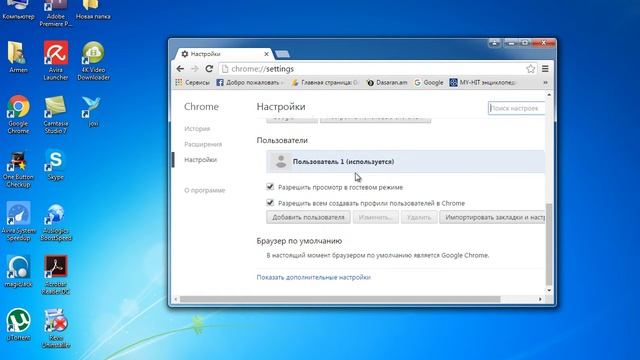Open the Adobe Premiere Pro shortcut
640x360 pixels.
[56, 12]
